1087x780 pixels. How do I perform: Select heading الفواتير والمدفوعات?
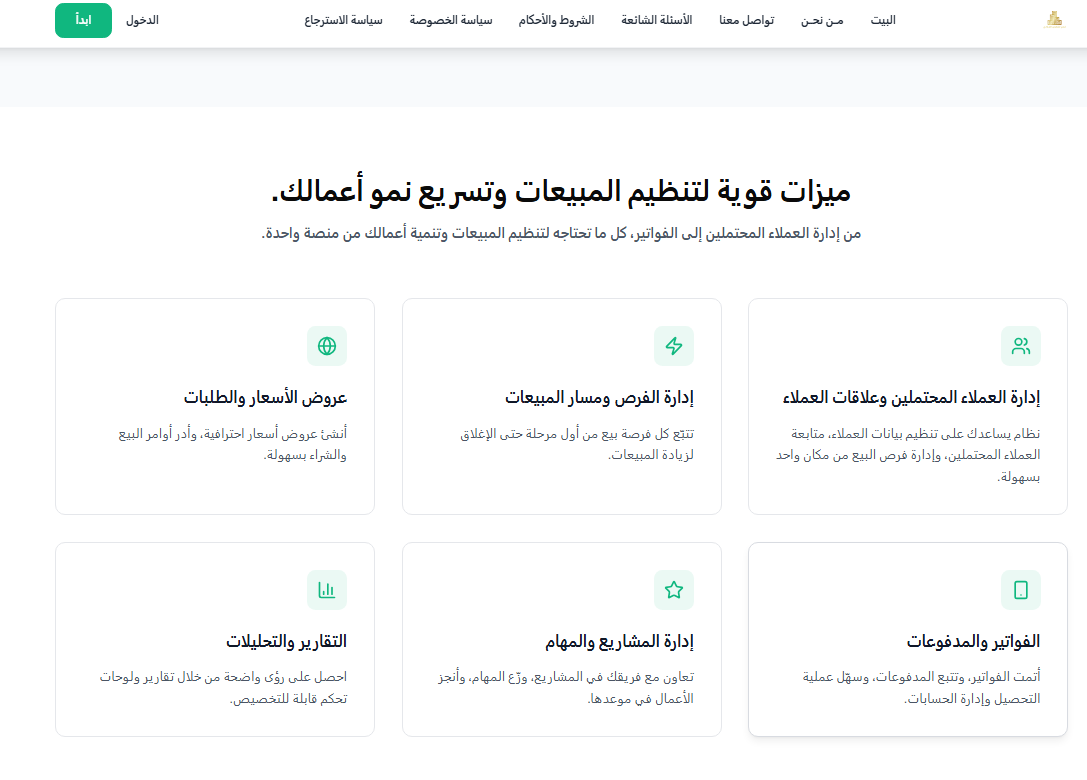[x=973, y=641]
